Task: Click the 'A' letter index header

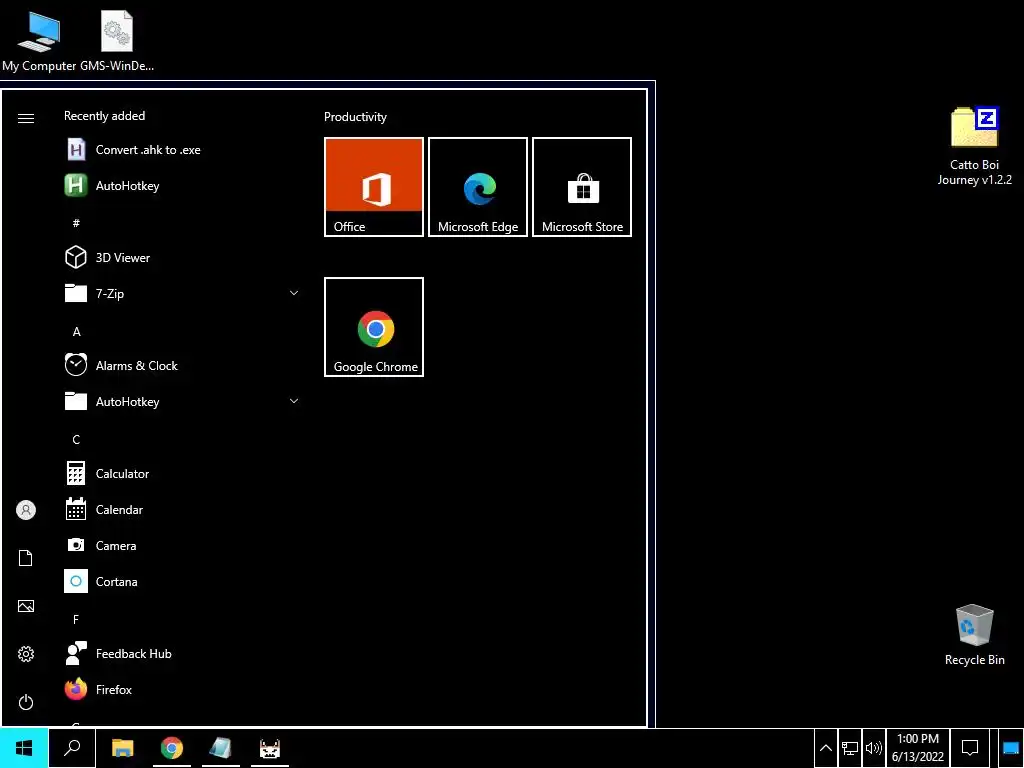Action: coord(76,332)
